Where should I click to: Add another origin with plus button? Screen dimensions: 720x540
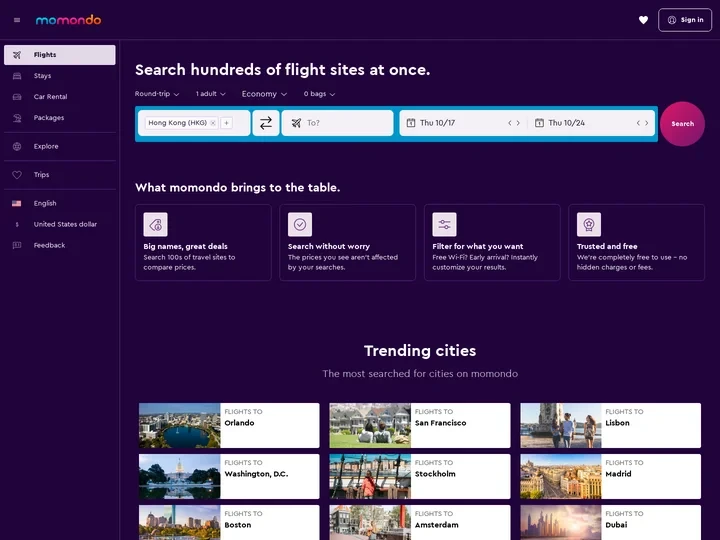pyautogui.click(x=226, y=123)
